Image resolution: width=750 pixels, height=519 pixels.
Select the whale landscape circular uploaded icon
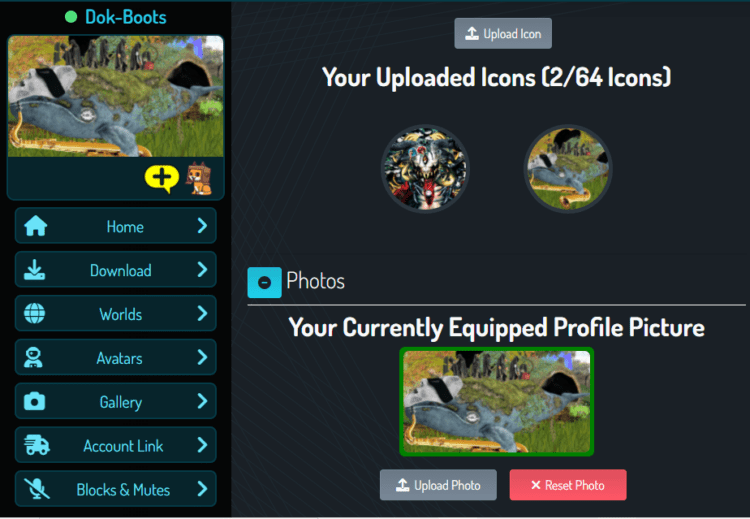568,169
